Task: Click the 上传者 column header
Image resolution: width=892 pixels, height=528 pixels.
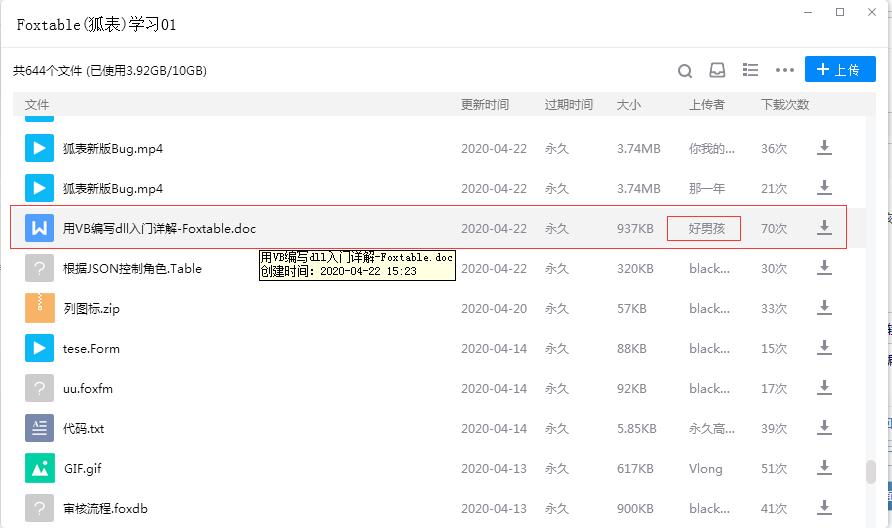Action: [706, 105]
